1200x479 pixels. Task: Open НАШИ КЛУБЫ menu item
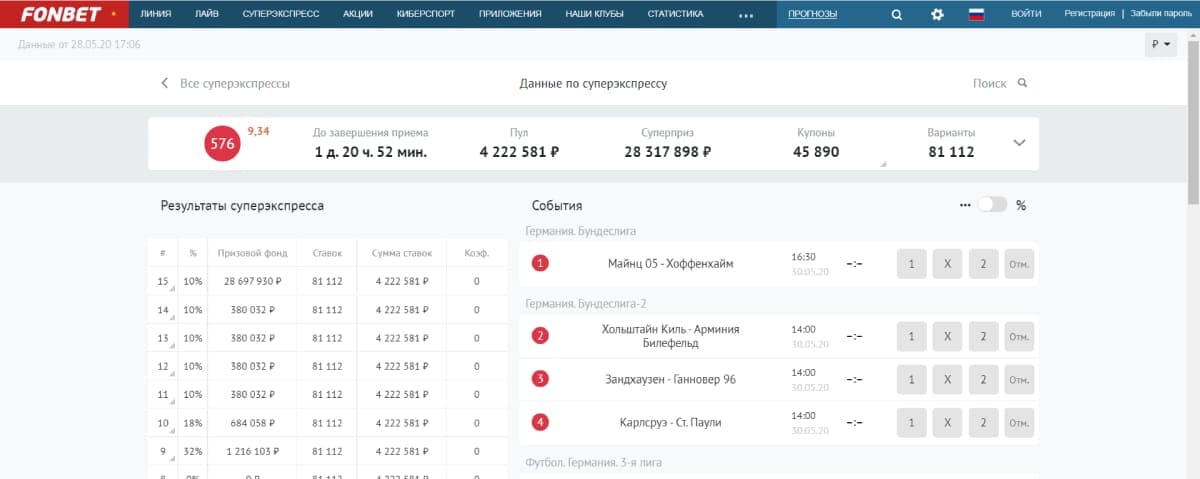(595, 14)
